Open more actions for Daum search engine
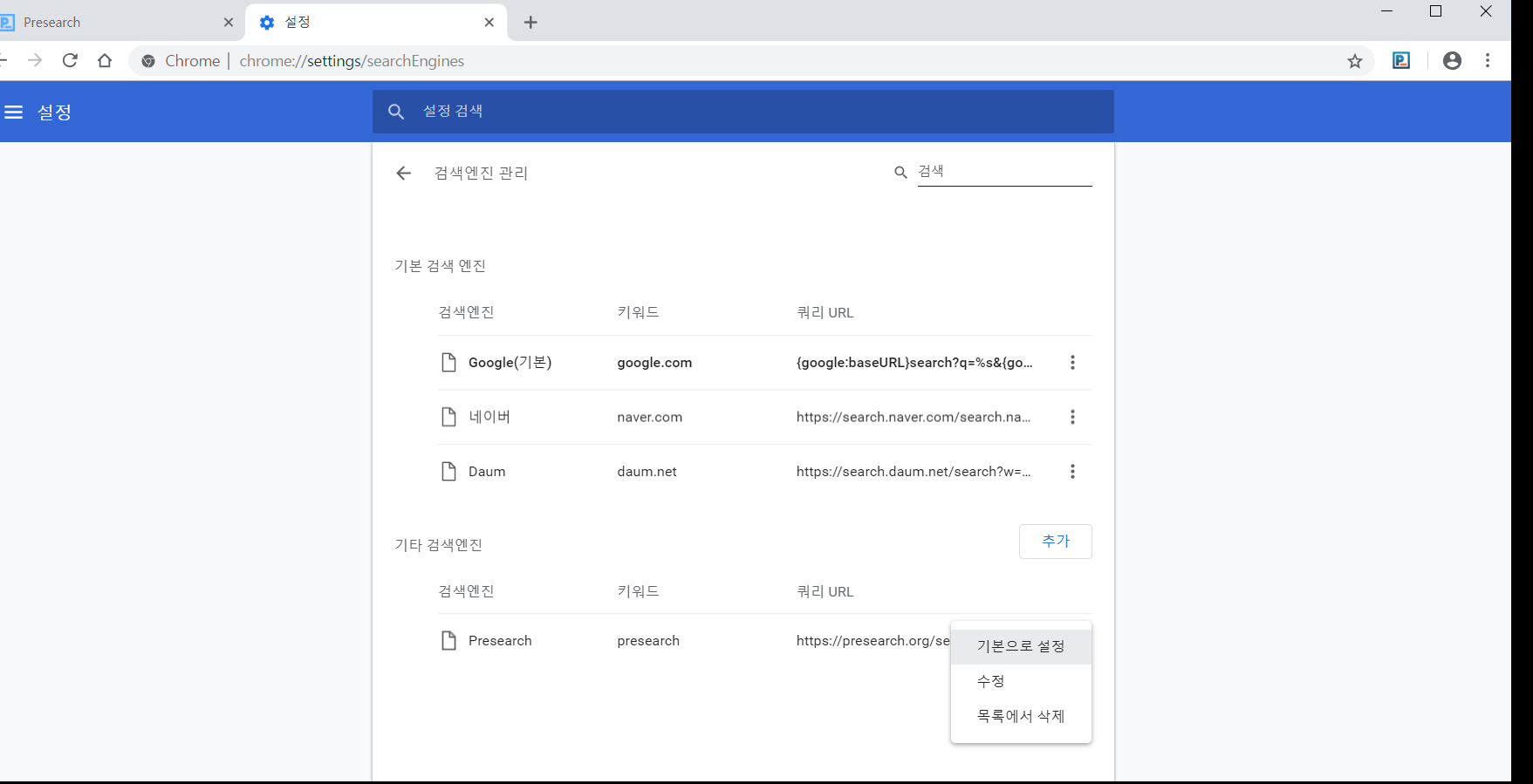The width and height of the screenshot is (1533, 784). point(1072,472)
